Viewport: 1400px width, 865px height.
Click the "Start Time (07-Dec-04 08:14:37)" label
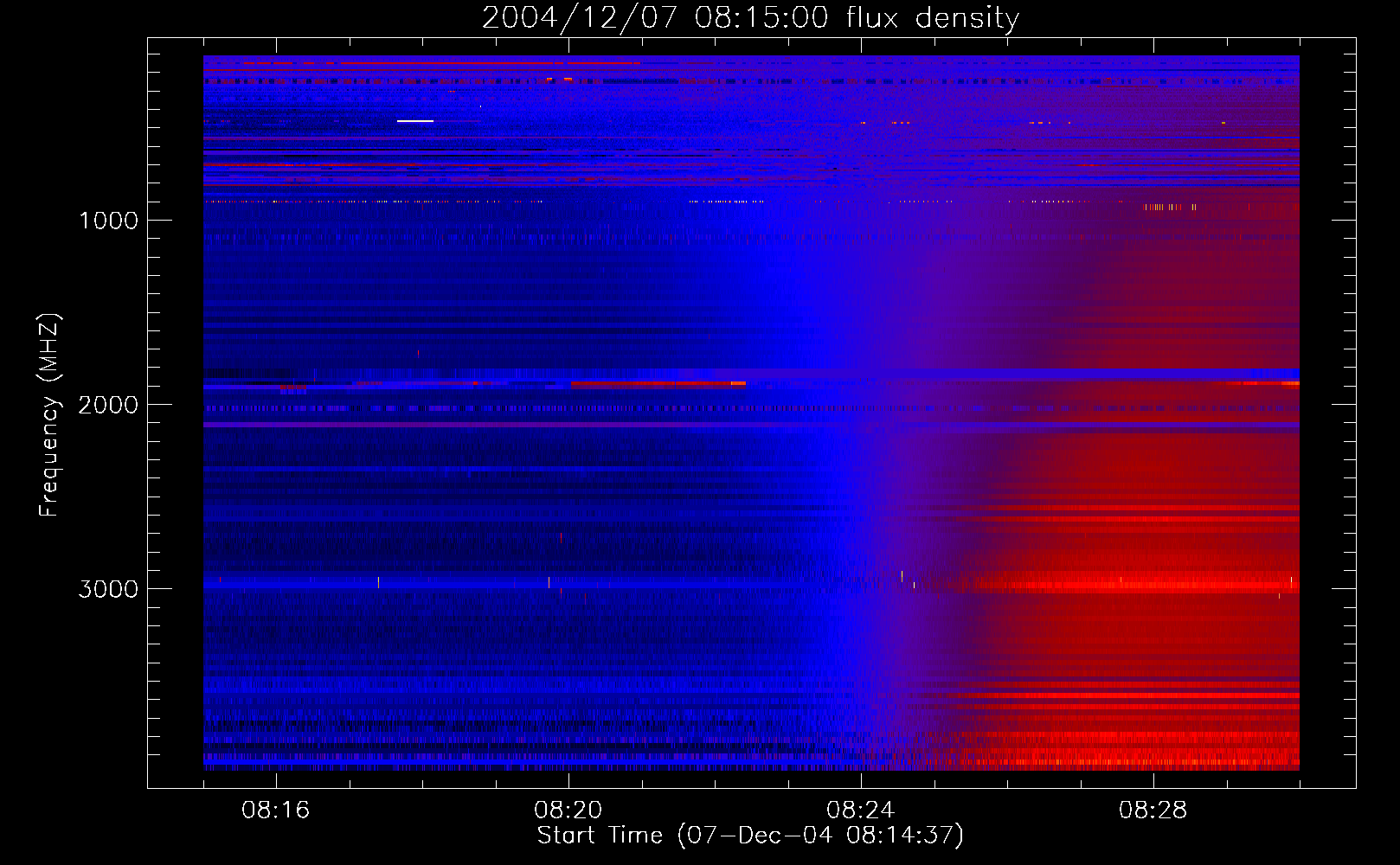750,836
